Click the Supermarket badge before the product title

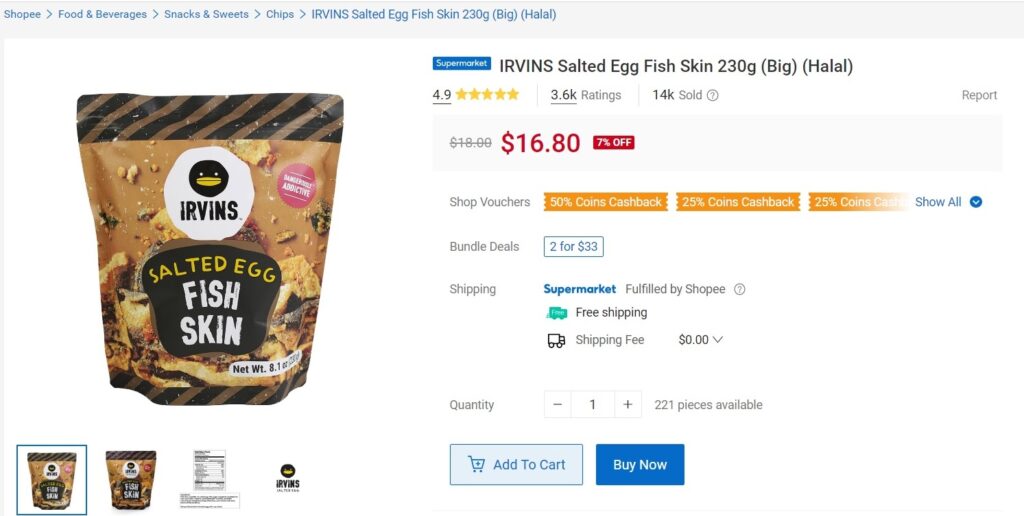tap(462, 64)
